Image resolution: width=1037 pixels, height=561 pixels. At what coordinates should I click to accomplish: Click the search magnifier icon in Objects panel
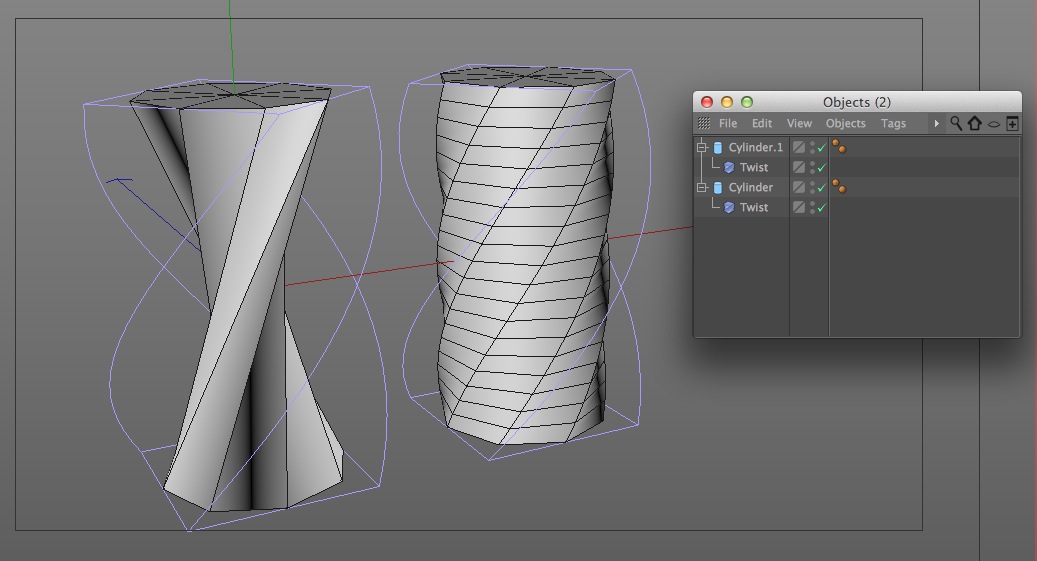click(956, 123)
